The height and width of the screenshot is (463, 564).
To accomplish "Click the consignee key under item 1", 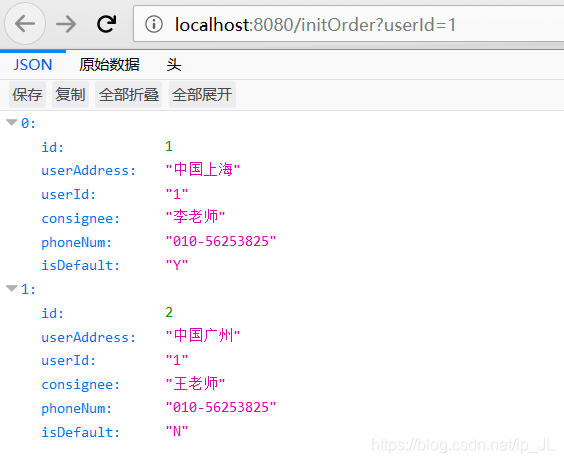I will [x=81, y=385].
